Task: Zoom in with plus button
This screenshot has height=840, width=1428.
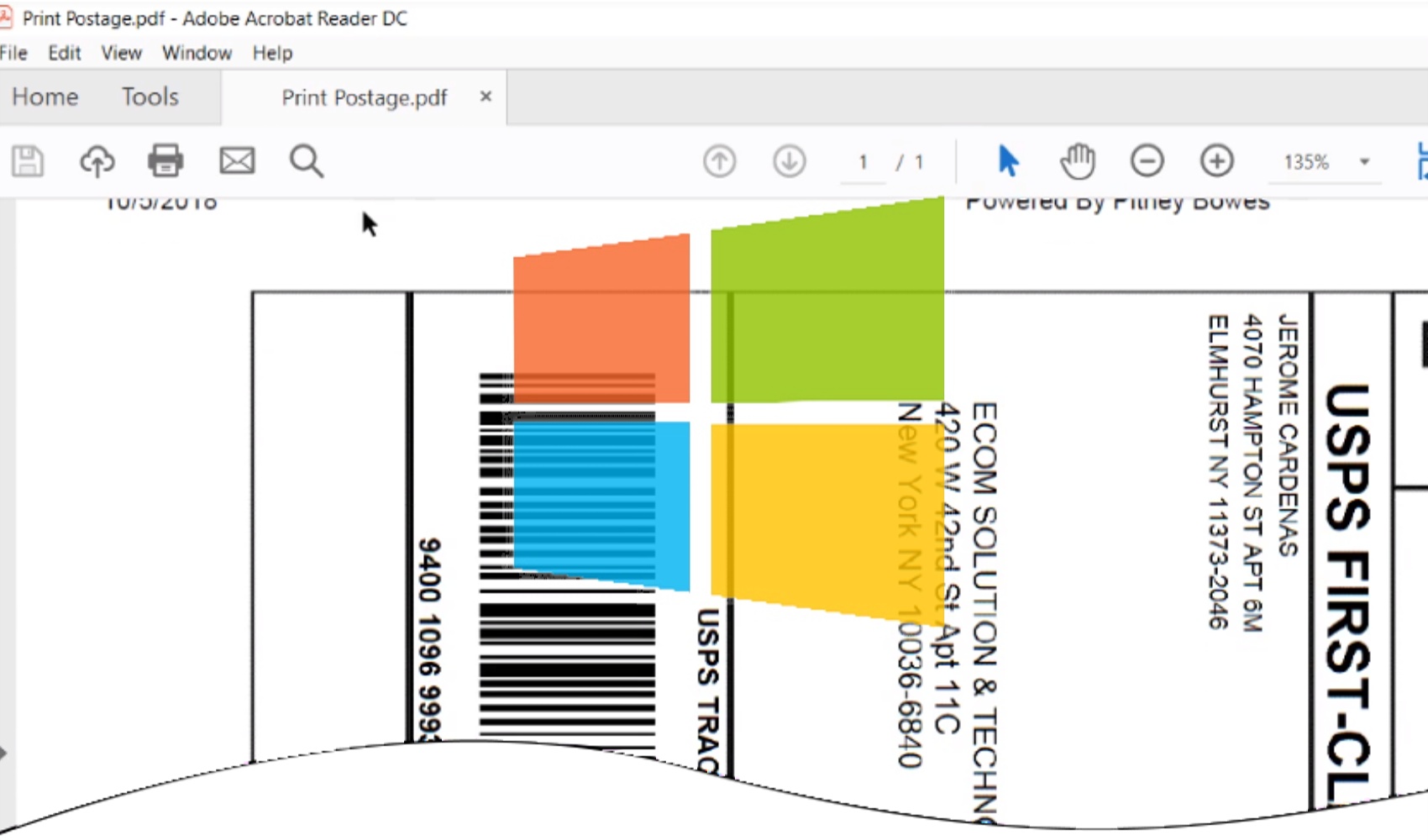Action: point(1217,160)
